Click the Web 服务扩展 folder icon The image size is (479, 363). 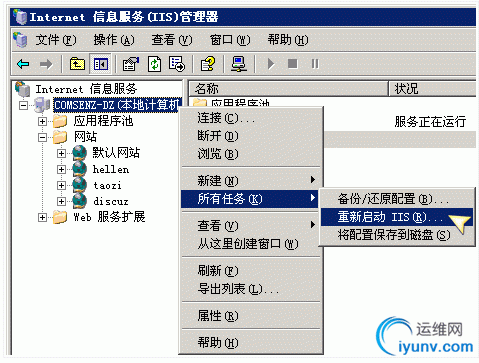[x=60, y=217]
